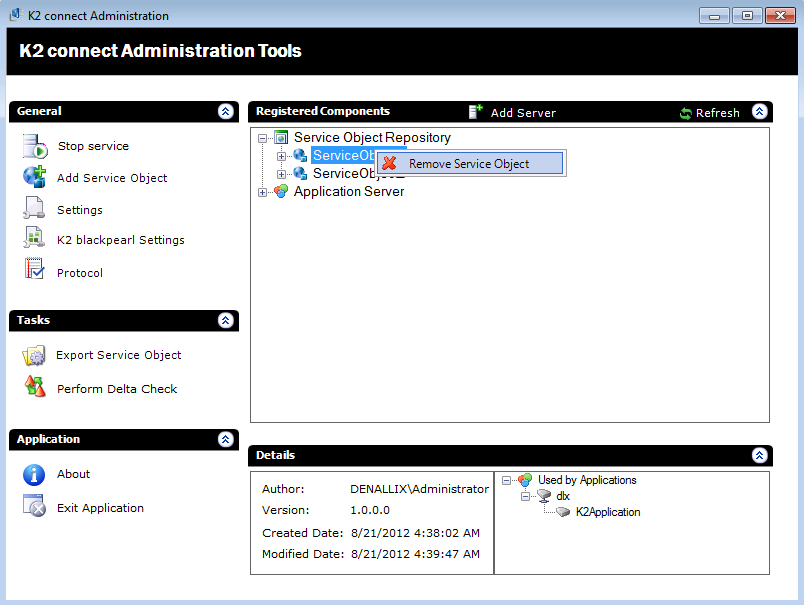The image size is (804, 605).
Task: Collapse the General panel
Action: (226, 112)
